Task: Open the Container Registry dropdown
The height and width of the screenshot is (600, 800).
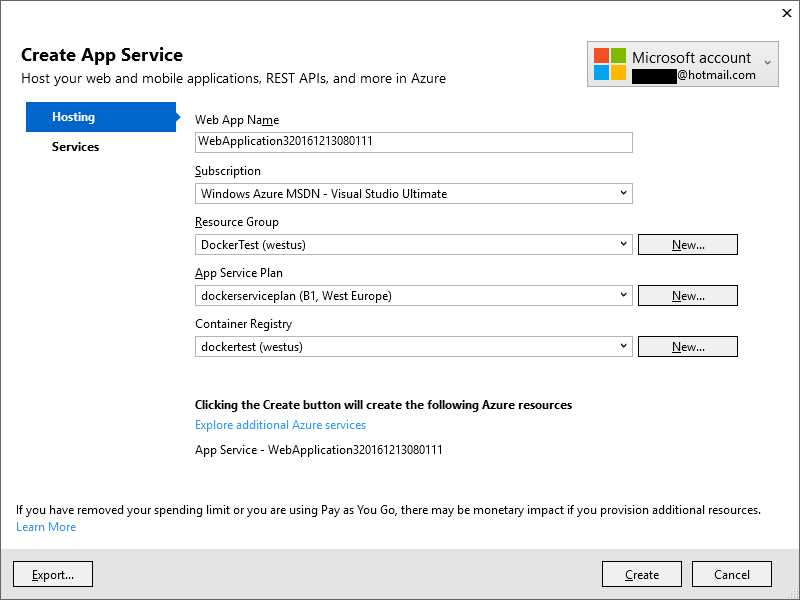Action: (x=625, y=345)
